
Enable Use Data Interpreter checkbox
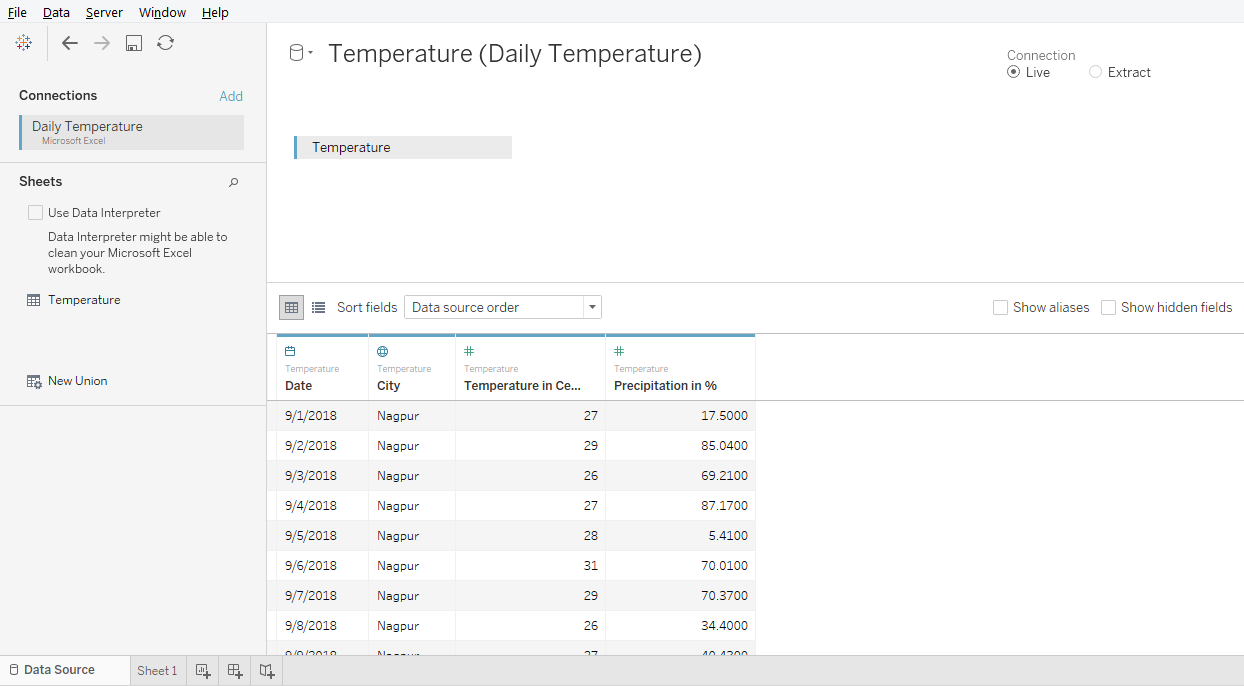click(x=36, y=213)
